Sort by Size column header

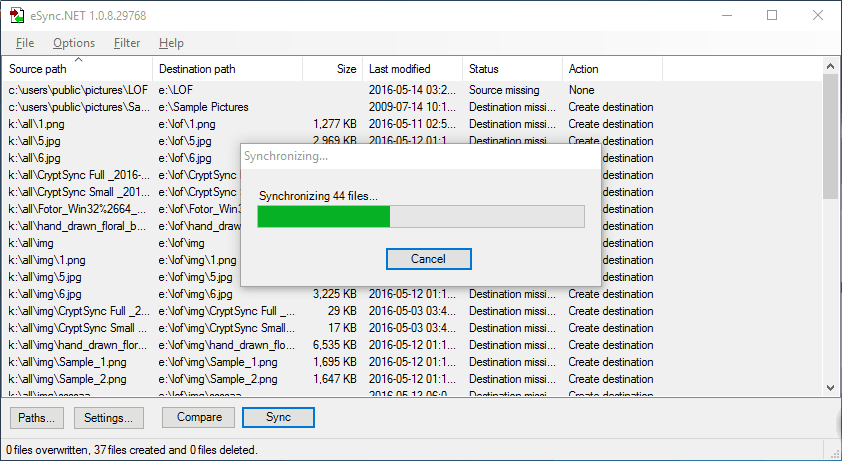point(332,69)
